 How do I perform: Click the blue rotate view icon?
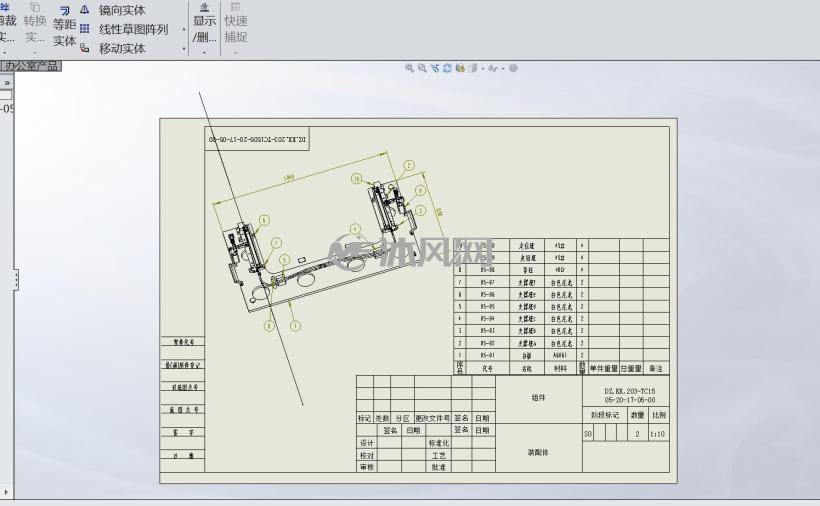coord(447,68)
